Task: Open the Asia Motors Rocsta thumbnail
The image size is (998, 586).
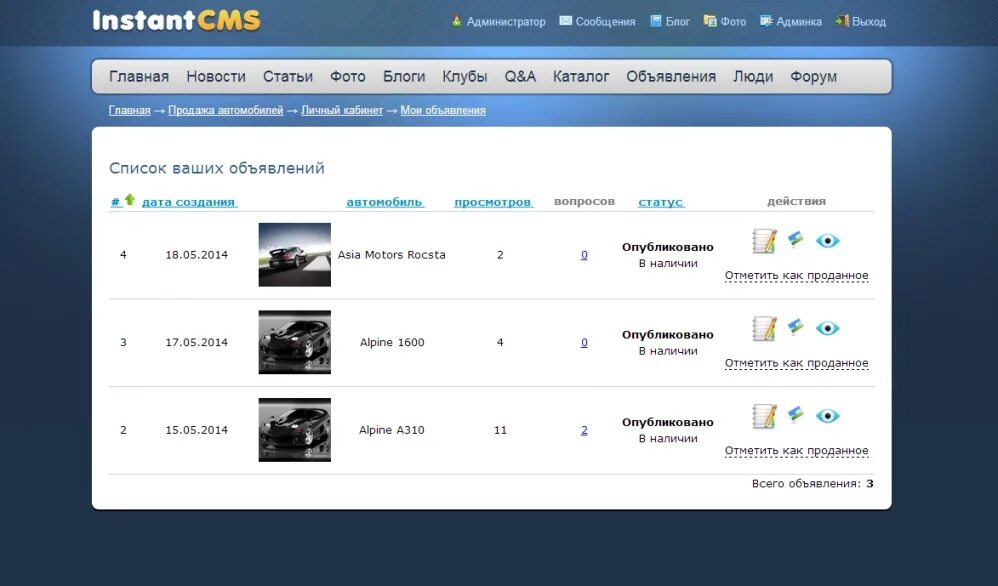Action: point(295,255)
